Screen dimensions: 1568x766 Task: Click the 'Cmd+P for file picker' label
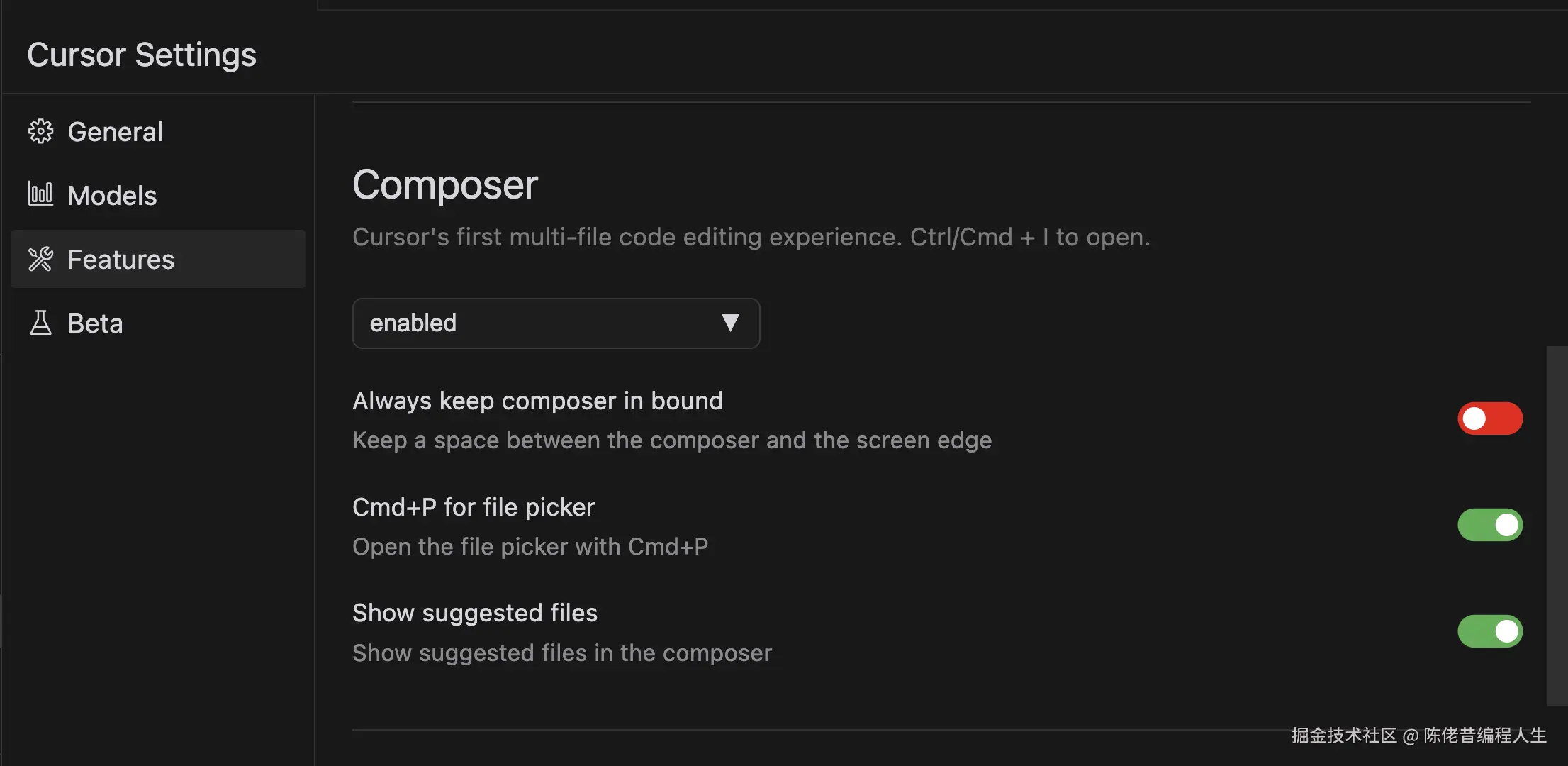point(474,507)
